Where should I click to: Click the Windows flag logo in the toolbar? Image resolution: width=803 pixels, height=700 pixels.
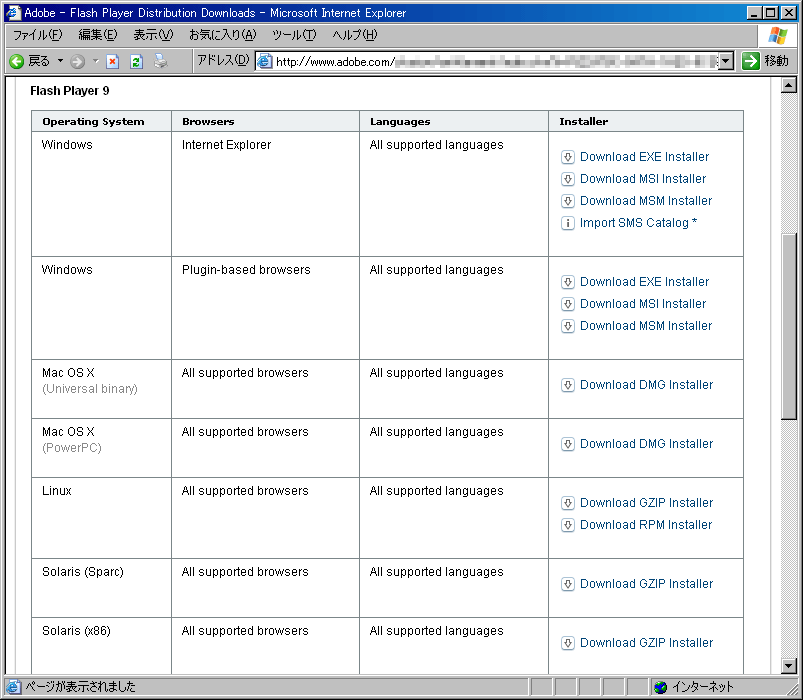point(777,35)
